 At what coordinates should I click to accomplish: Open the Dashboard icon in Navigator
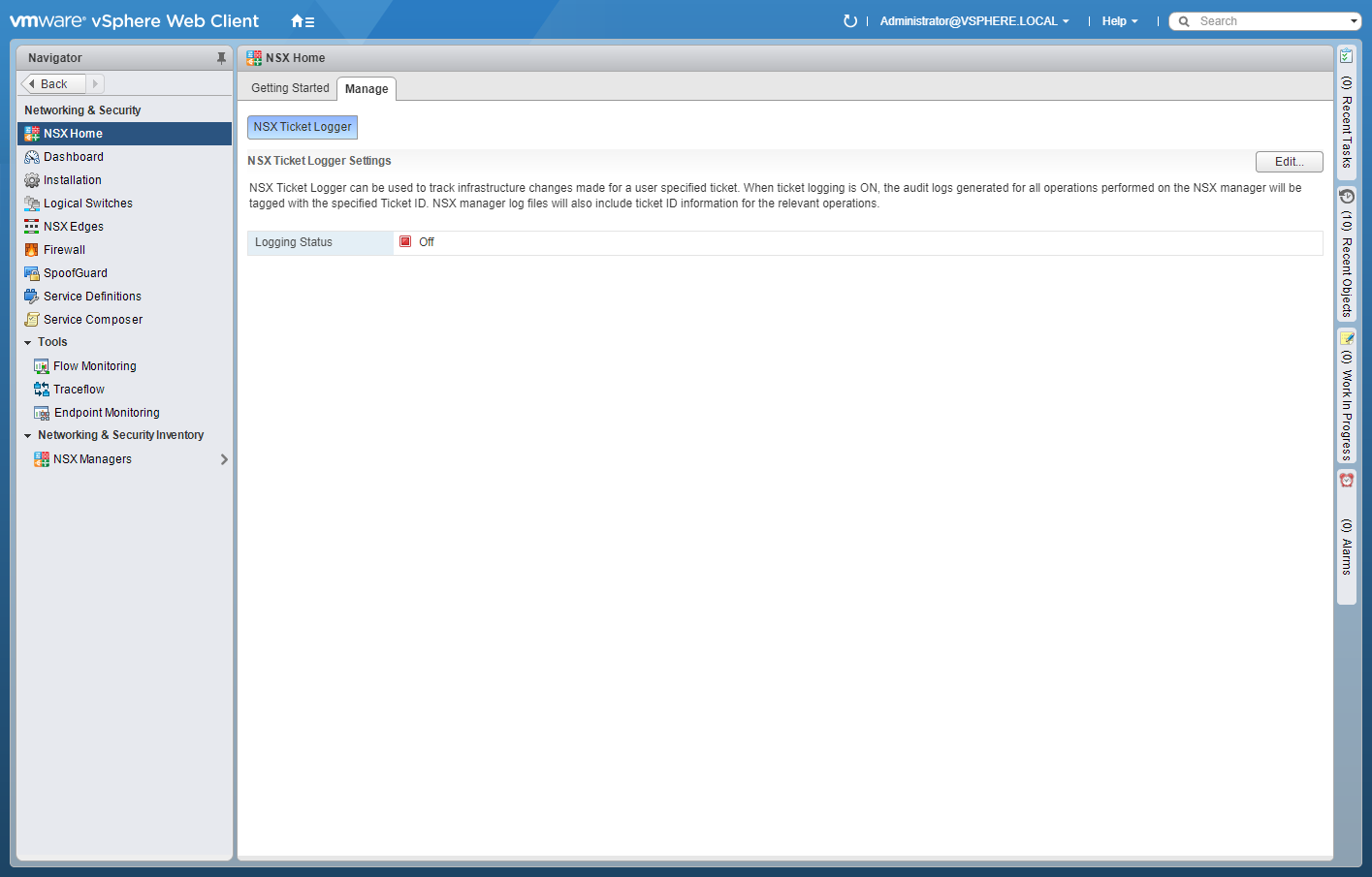point(32,157)
